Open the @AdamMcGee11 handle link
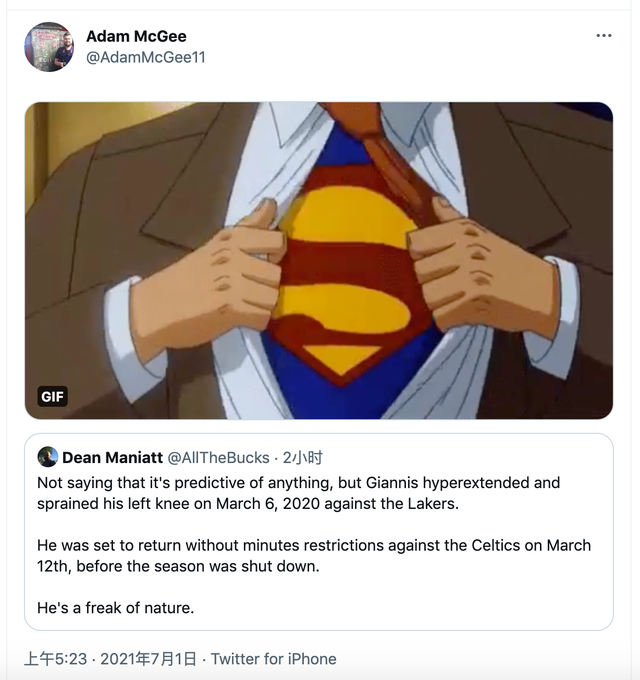Viewport: 640px width, 680px height. point(146,58)
